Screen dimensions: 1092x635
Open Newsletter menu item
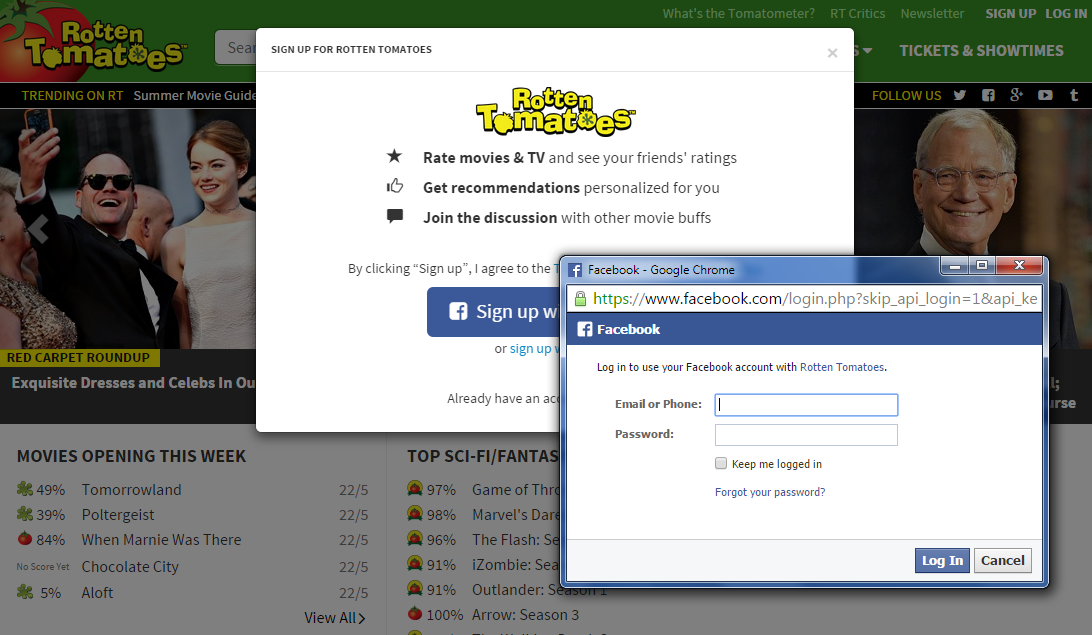[x=932, y=13]
